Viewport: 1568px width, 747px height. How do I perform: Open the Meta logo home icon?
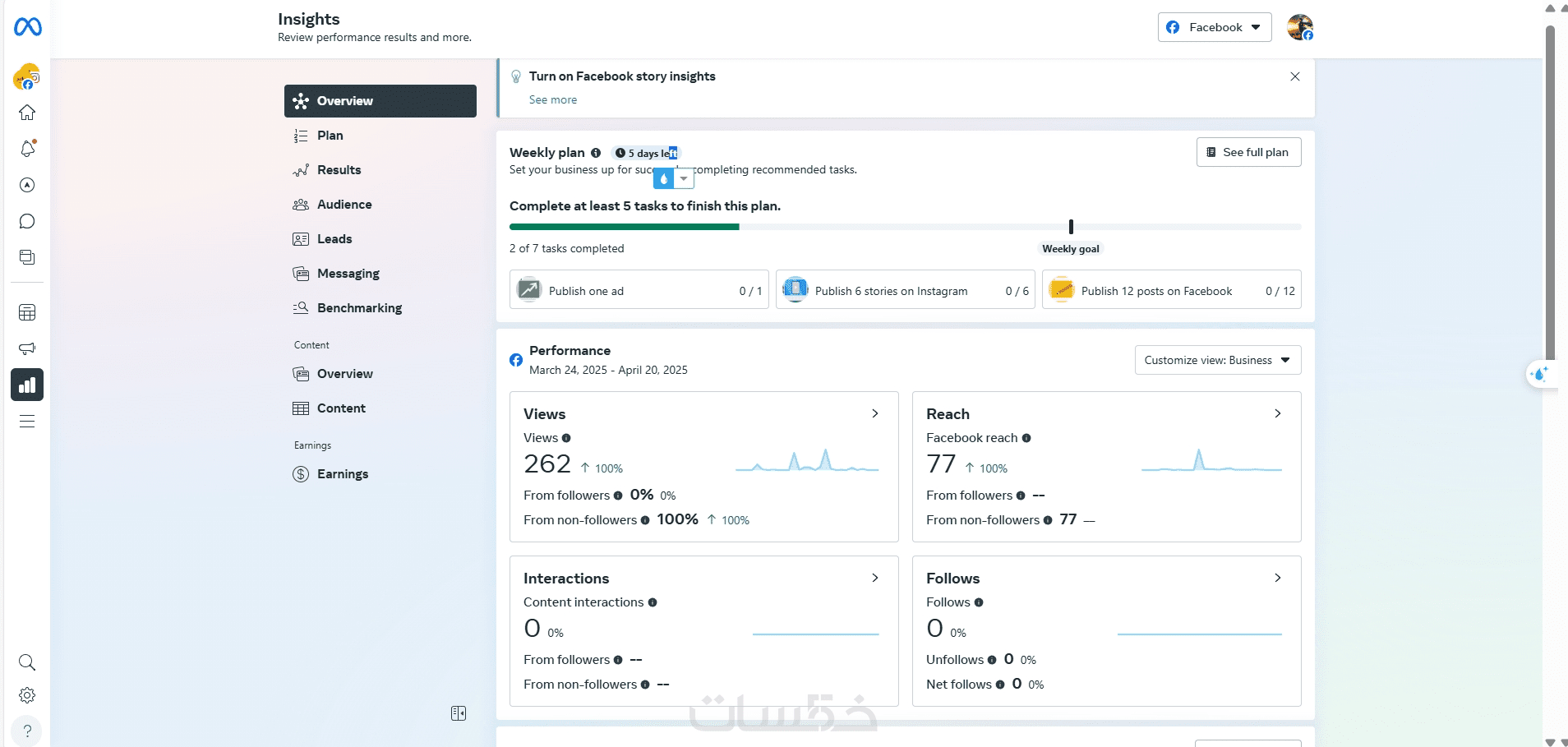pos(27,27)
